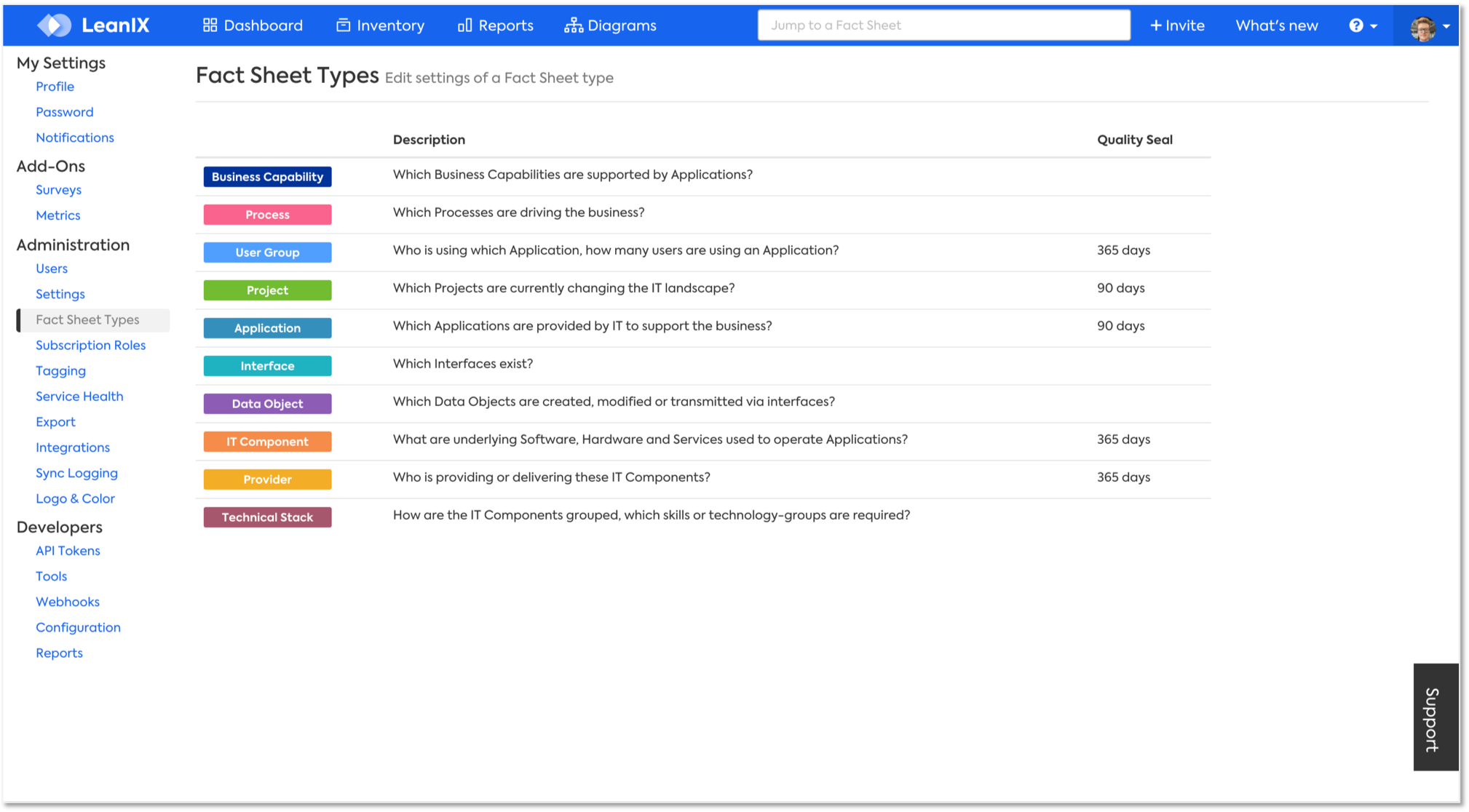Open the API Tokens developer page
1469x812 pixels.
(68, 551)
